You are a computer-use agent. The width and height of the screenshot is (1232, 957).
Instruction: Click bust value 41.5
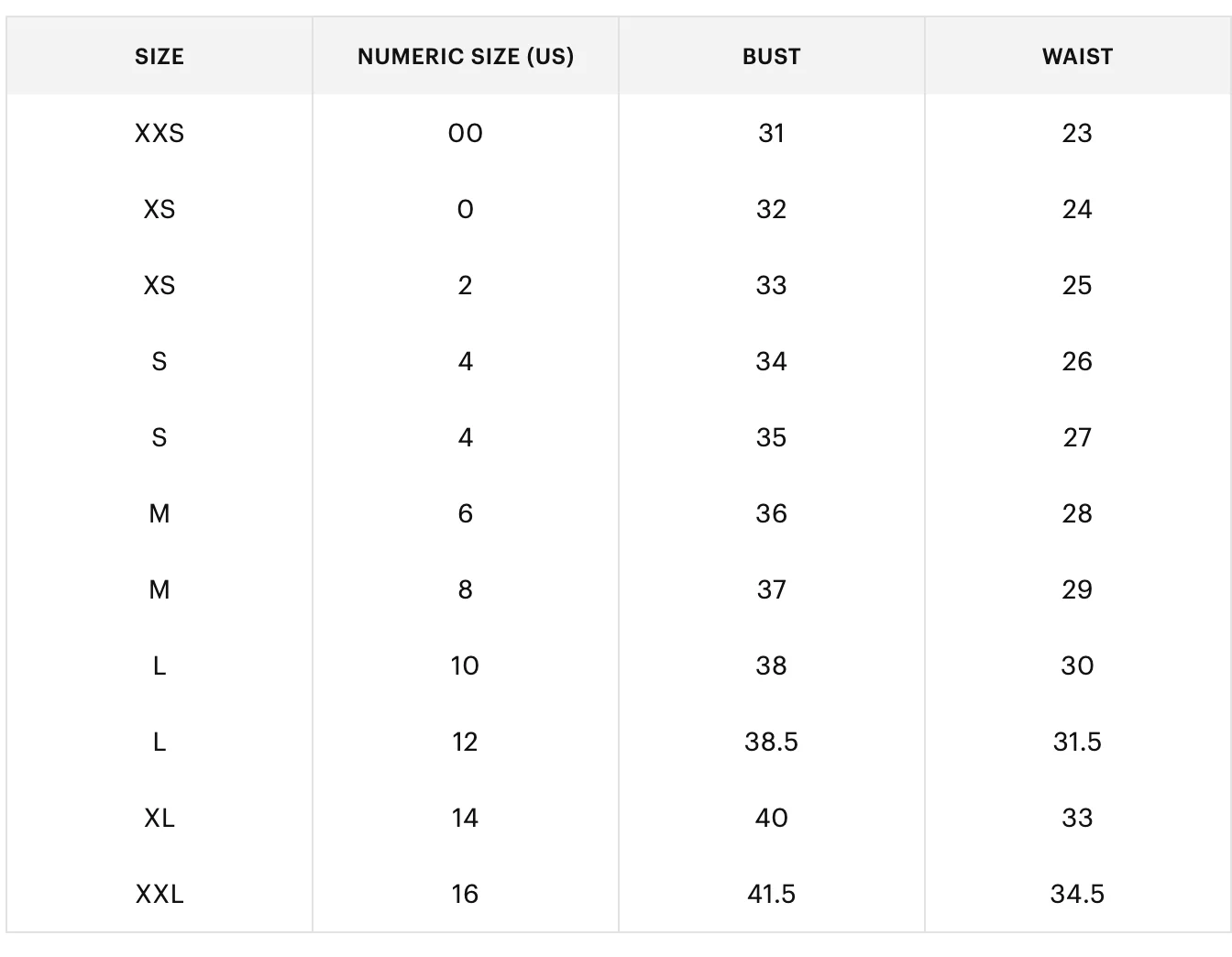click(x=772, y=894)
